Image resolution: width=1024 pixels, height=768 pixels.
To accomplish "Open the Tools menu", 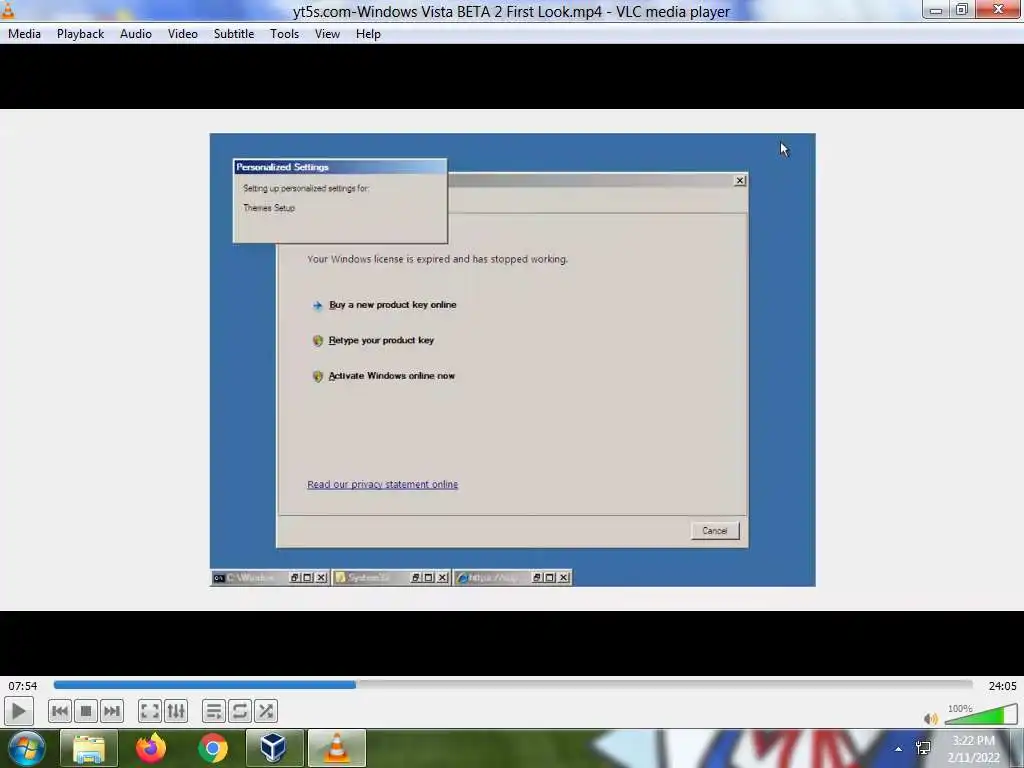I will 285,34.
